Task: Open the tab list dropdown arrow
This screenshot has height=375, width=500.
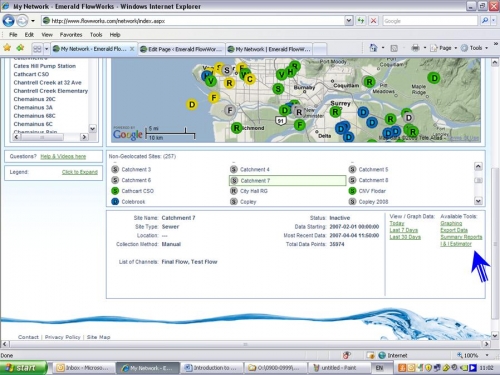Action: (46, 49)
